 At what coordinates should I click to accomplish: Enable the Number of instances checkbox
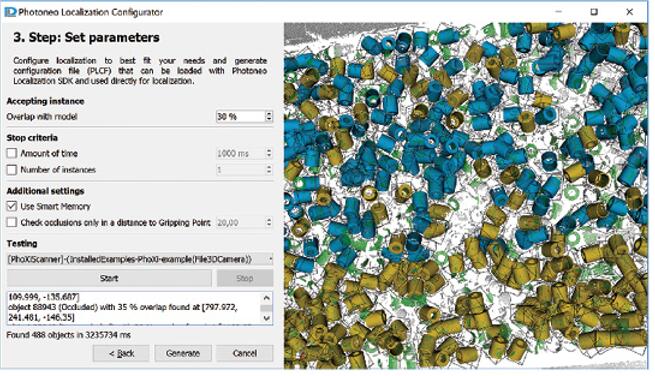point(12,170)
